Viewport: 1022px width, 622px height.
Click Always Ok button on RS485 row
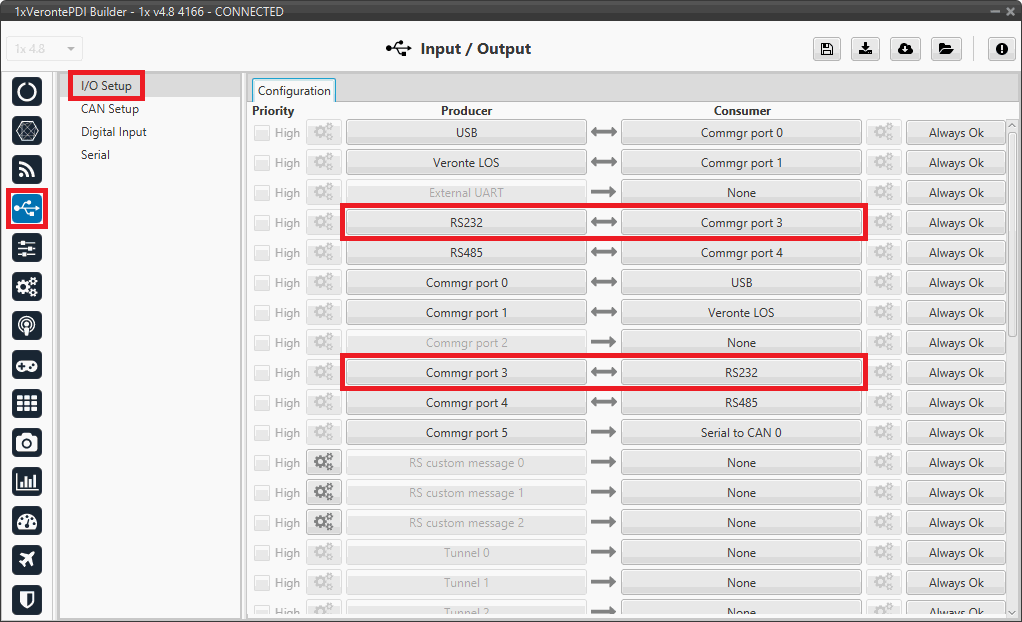955,253
